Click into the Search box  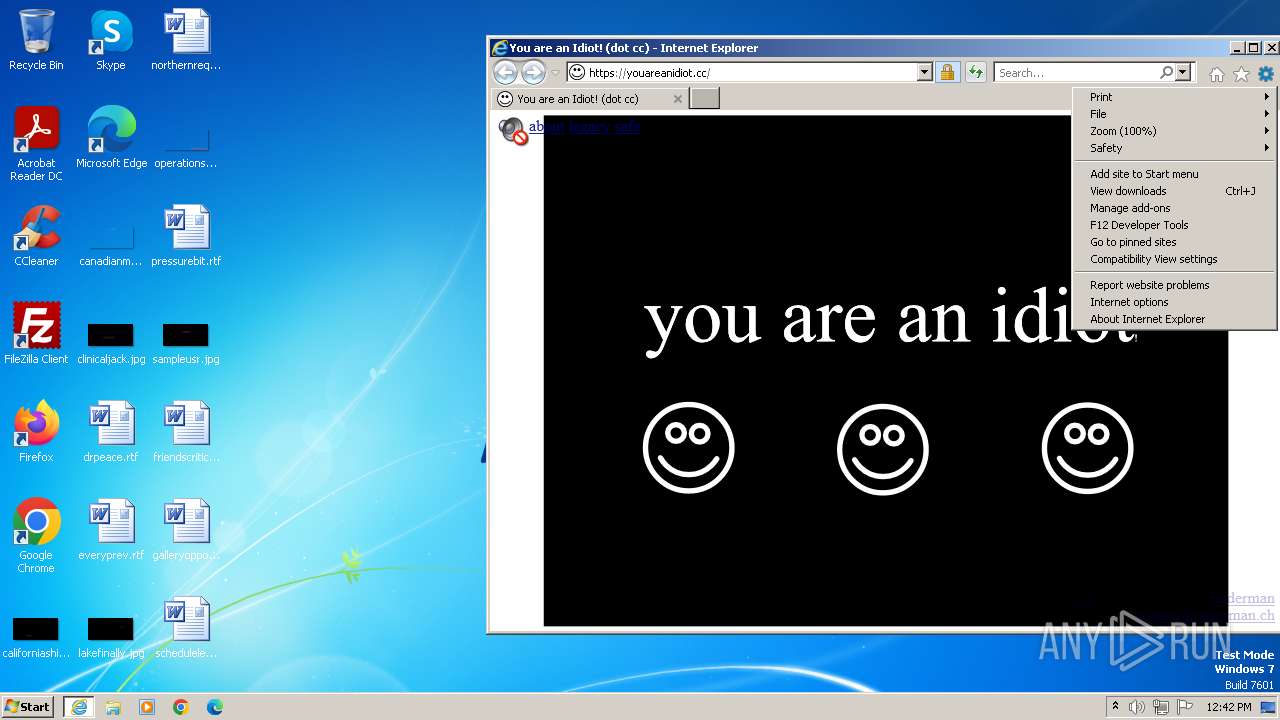(x=1077, y=72)
